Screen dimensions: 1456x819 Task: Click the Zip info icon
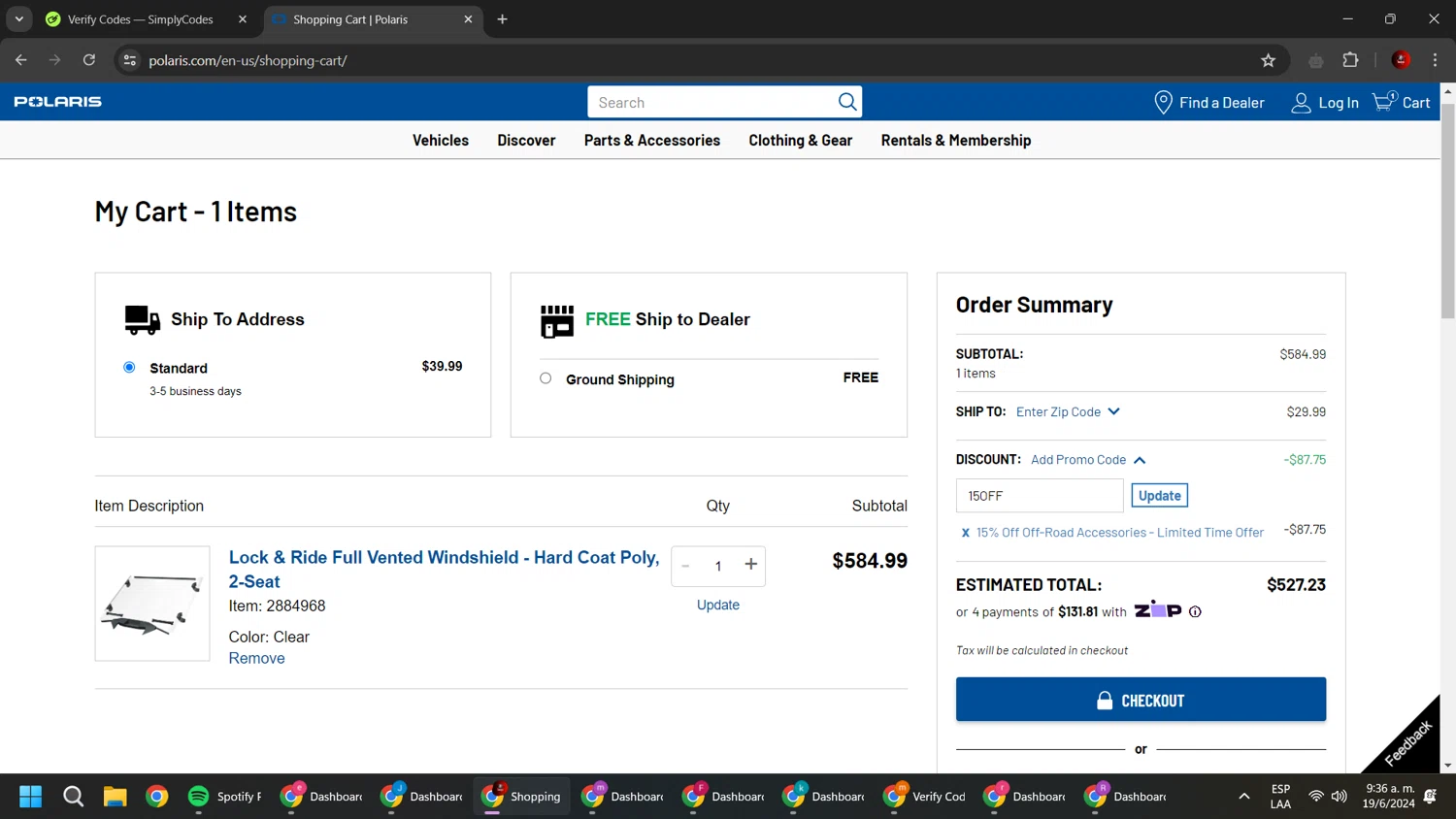(1195, 612)
